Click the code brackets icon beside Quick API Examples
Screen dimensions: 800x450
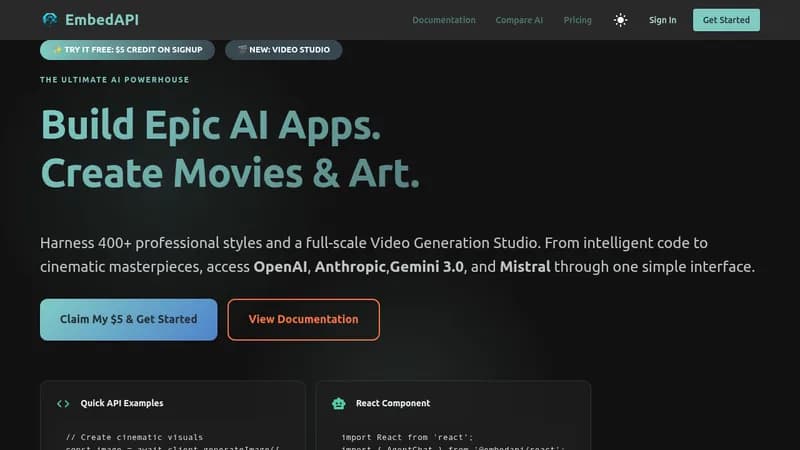(x=63, y=404)
